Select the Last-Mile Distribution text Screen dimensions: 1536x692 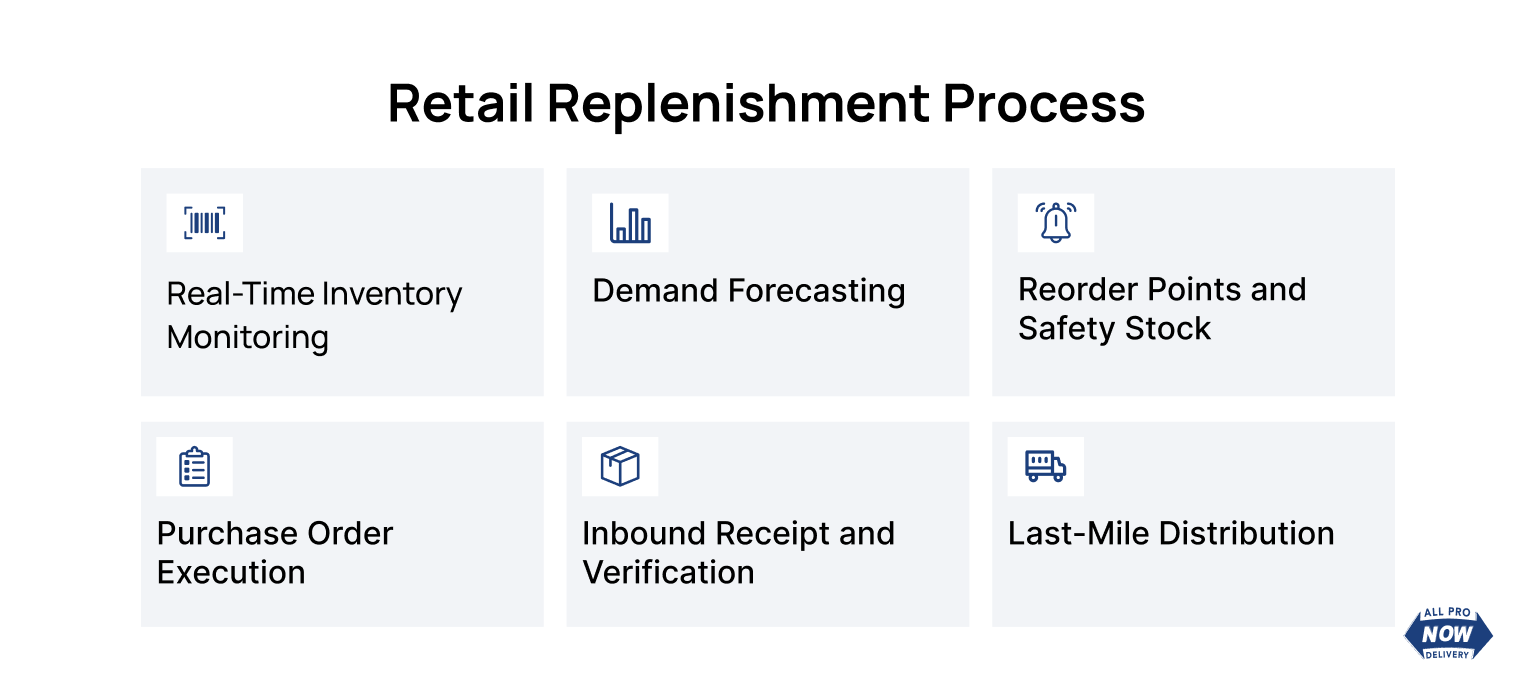[1171, 533]
